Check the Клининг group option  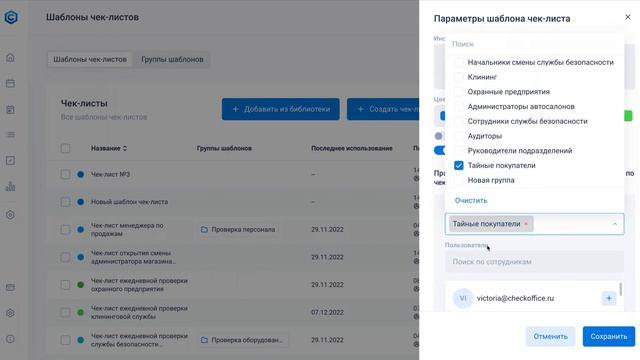tap(459, 77)
